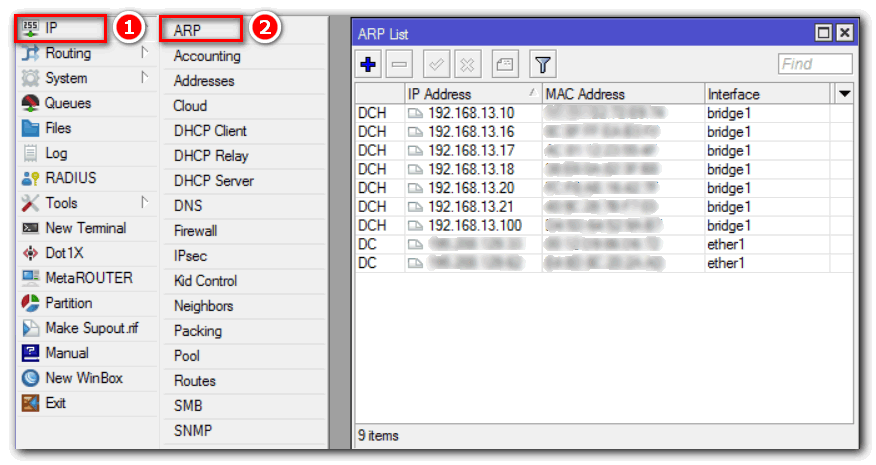Click the Files folder icon

[x=30, y=128]
